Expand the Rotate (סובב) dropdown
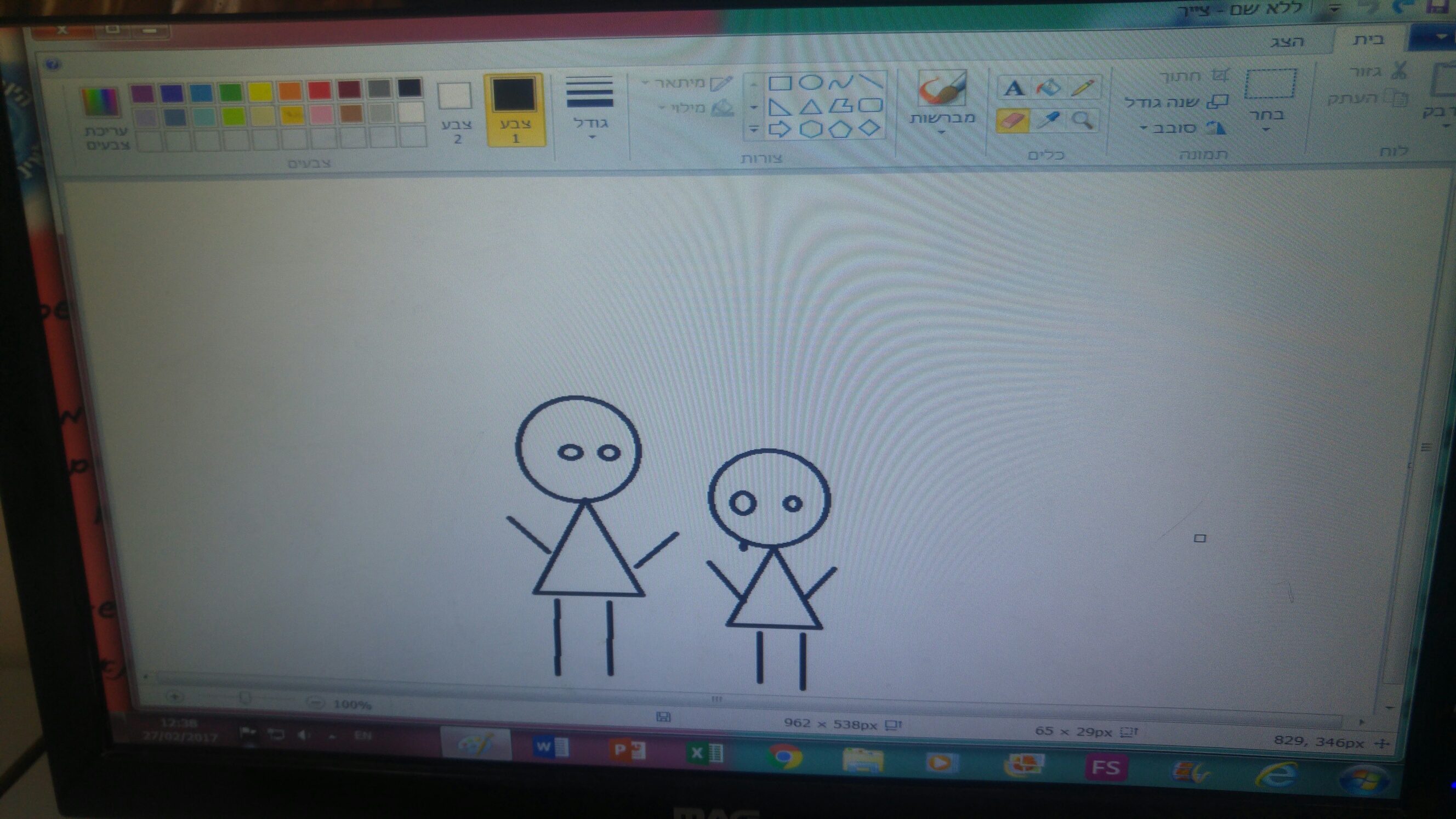This screenshot has height=819, width=1456. coord(1176,128)
